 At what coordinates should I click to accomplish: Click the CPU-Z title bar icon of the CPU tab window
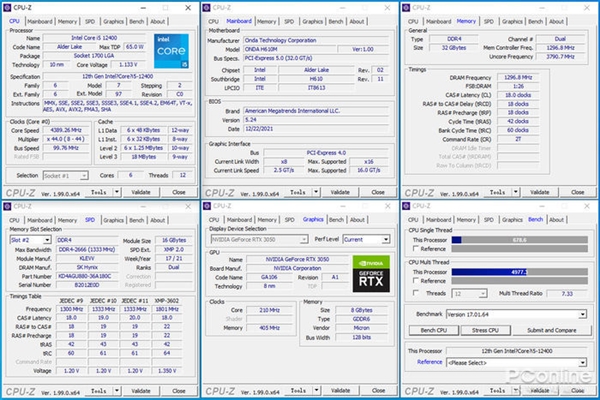7,7
